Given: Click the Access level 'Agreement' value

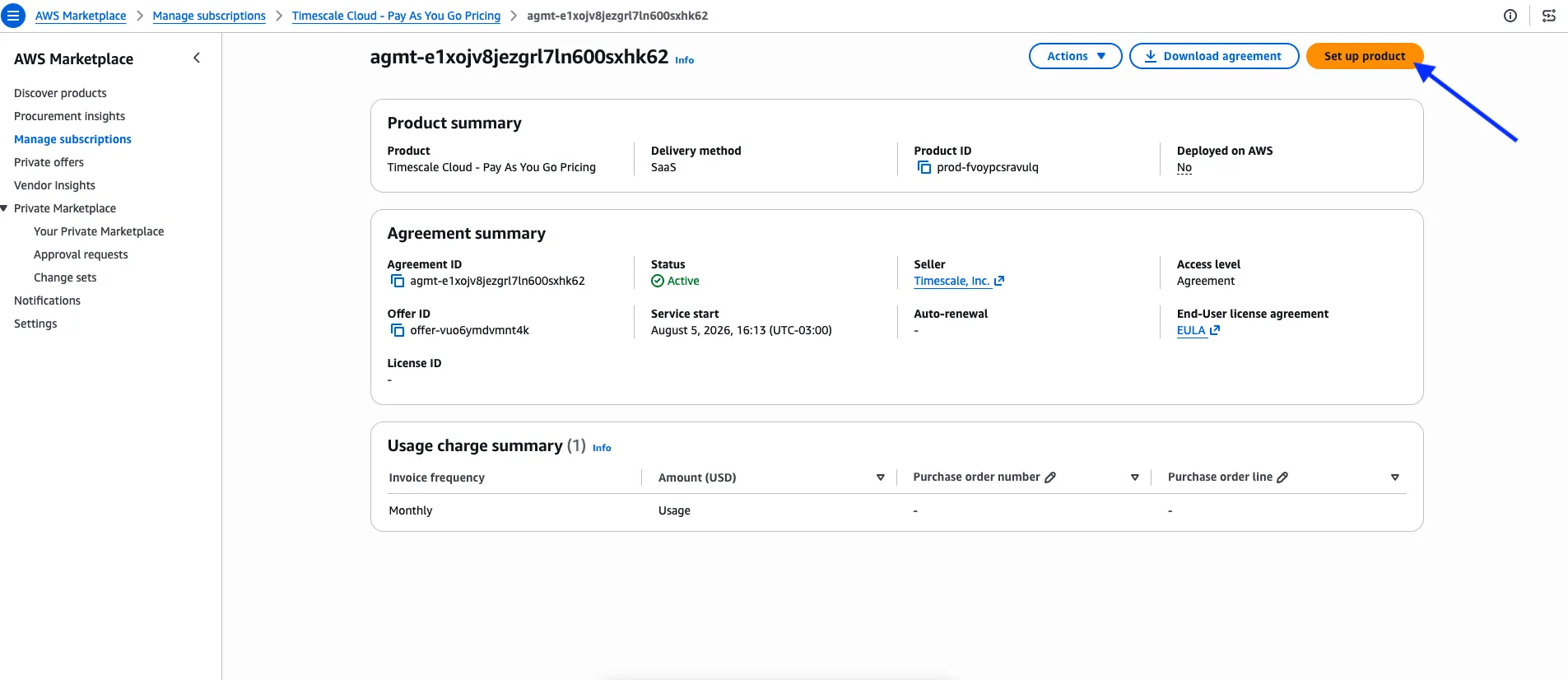Looking at the screenshot, I should pos(1206,281).
